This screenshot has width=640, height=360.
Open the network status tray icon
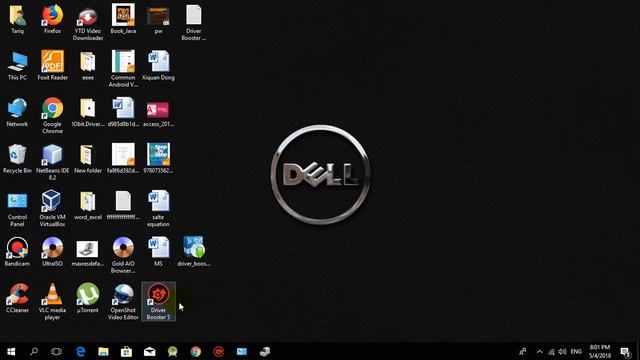click(551, 351)
